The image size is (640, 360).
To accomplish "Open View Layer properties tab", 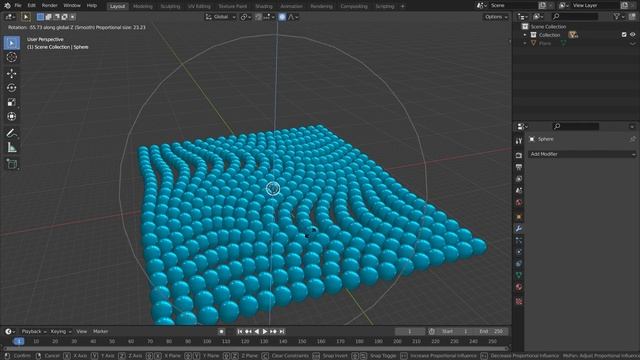I will click(x=519, y=179).
